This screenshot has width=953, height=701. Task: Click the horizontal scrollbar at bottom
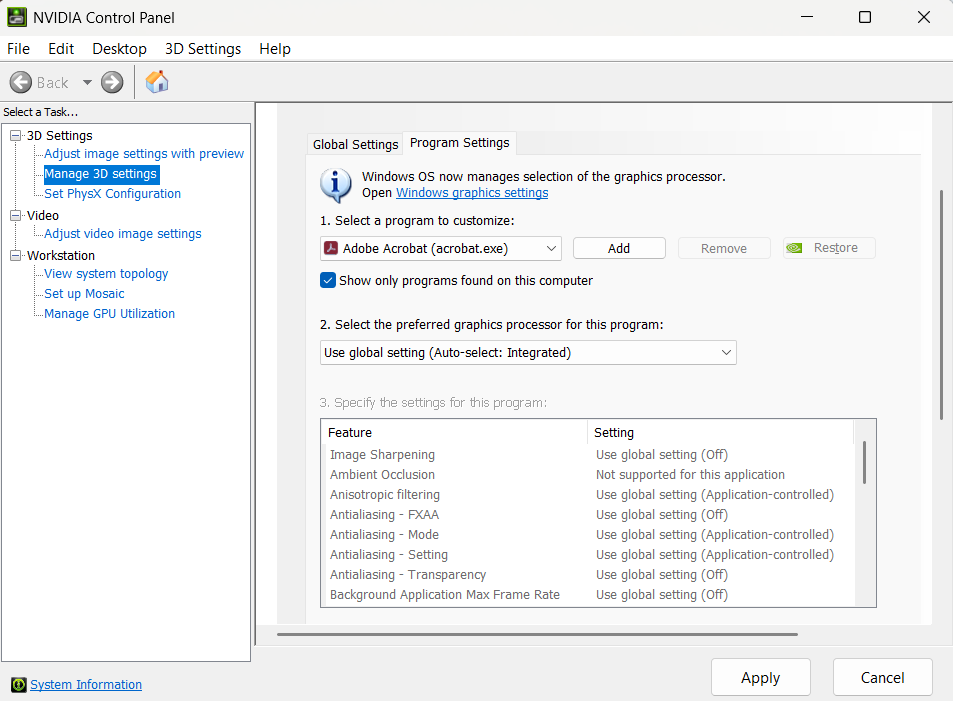pos(537,634)
